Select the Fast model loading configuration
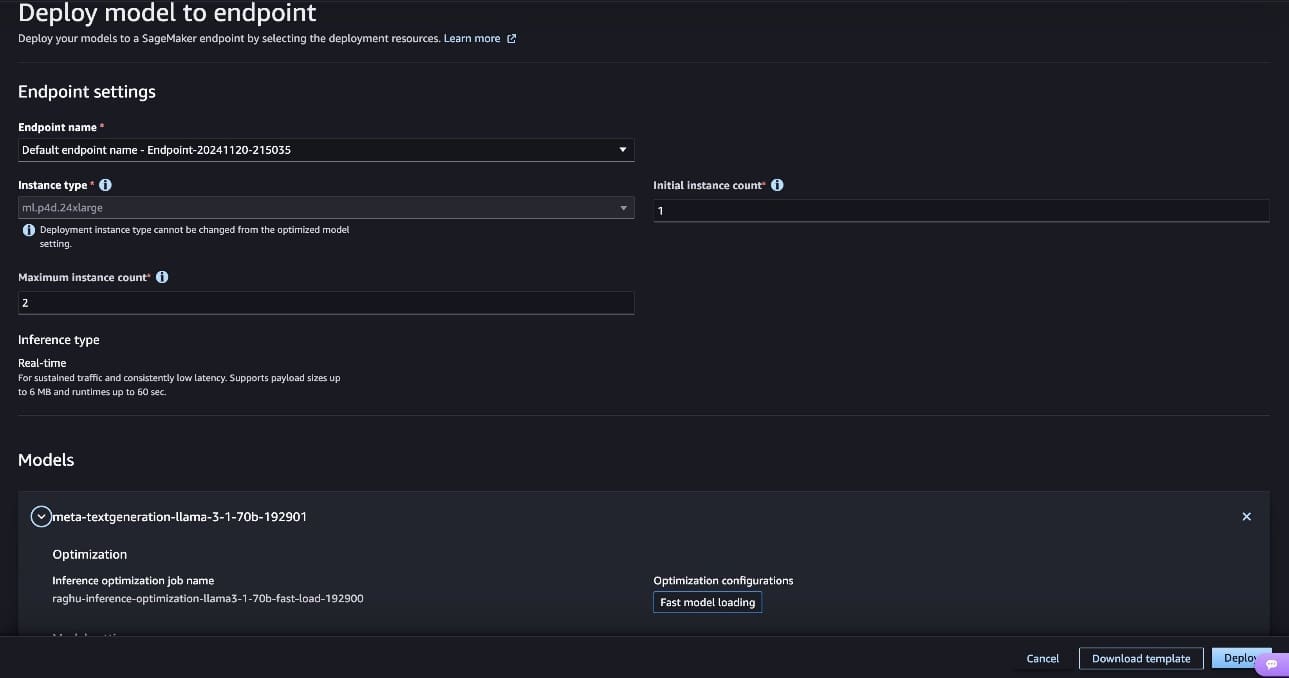Image resolution: width=1289 pixels, height=678 pixels. point(707,602)
